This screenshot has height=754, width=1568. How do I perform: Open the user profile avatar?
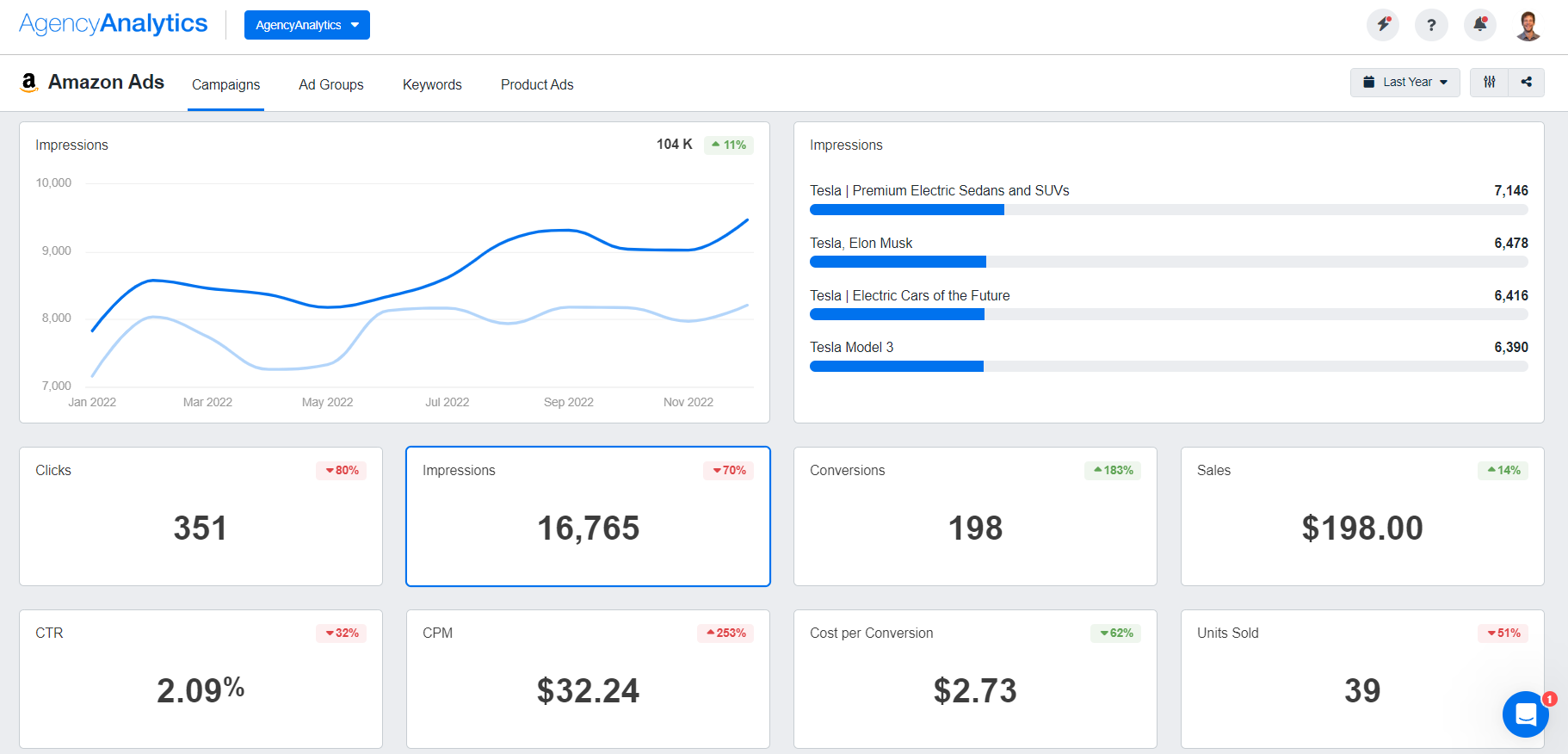coord(1528,25)
